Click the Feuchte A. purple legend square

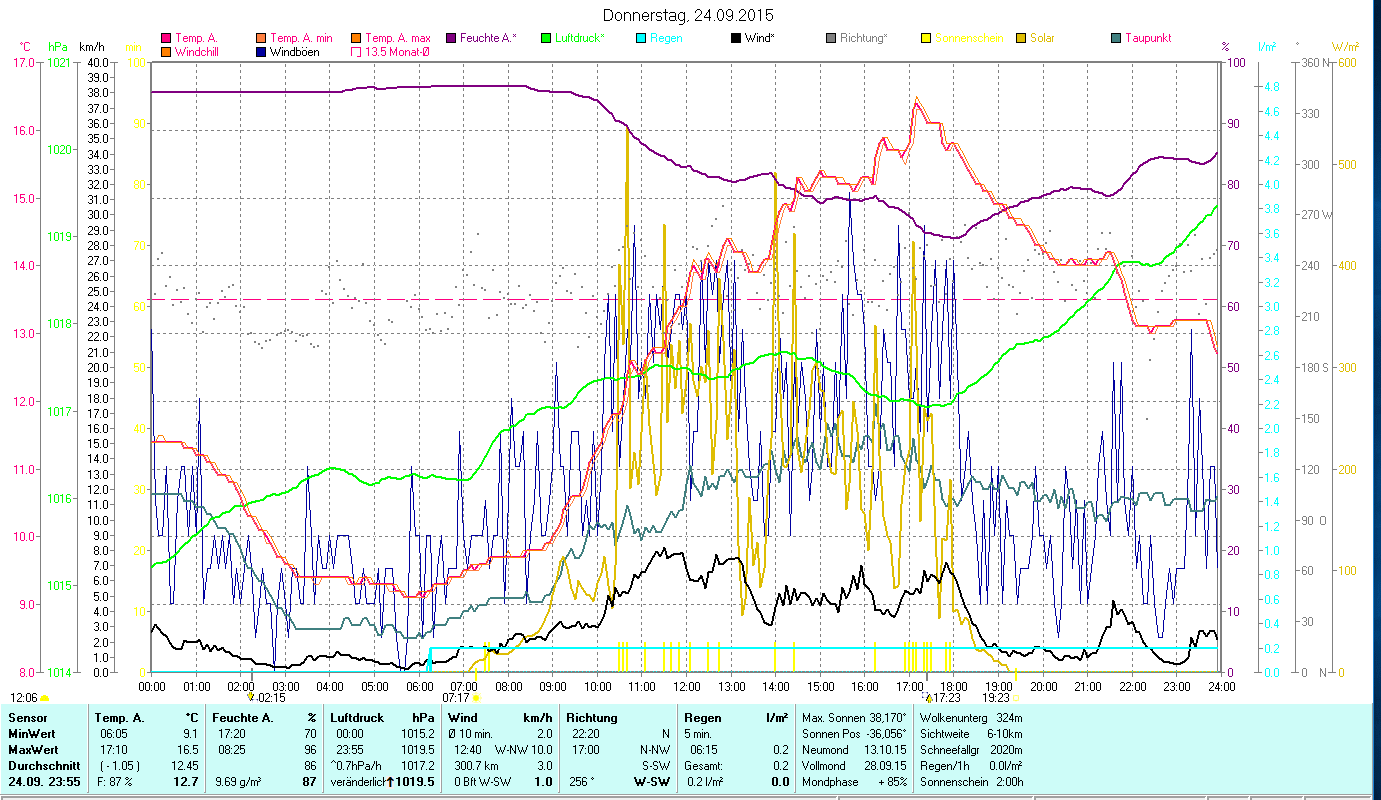tap(452, 38)
